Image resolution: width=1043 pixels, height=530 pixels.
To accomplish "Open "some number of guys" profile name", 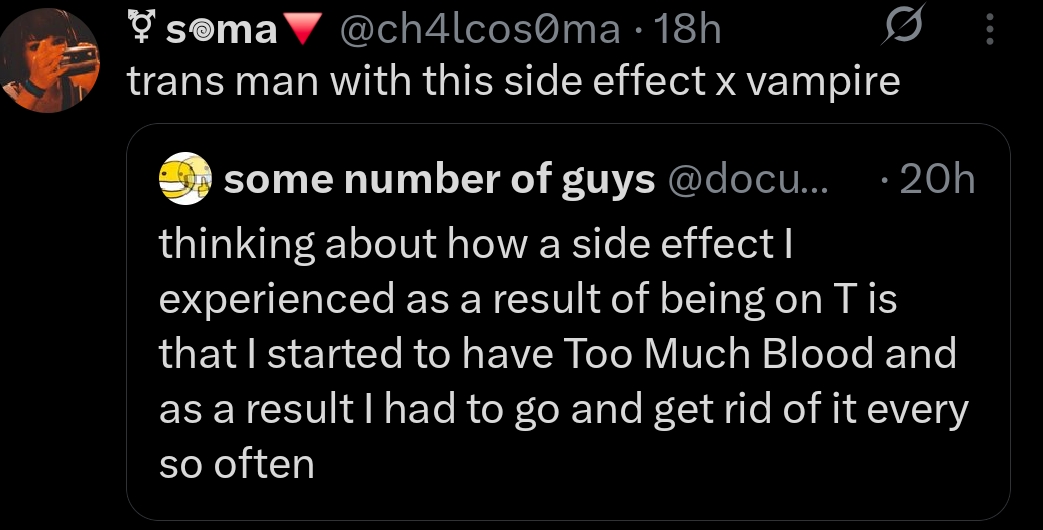I will pyautogui.click(x=439, y=180).
